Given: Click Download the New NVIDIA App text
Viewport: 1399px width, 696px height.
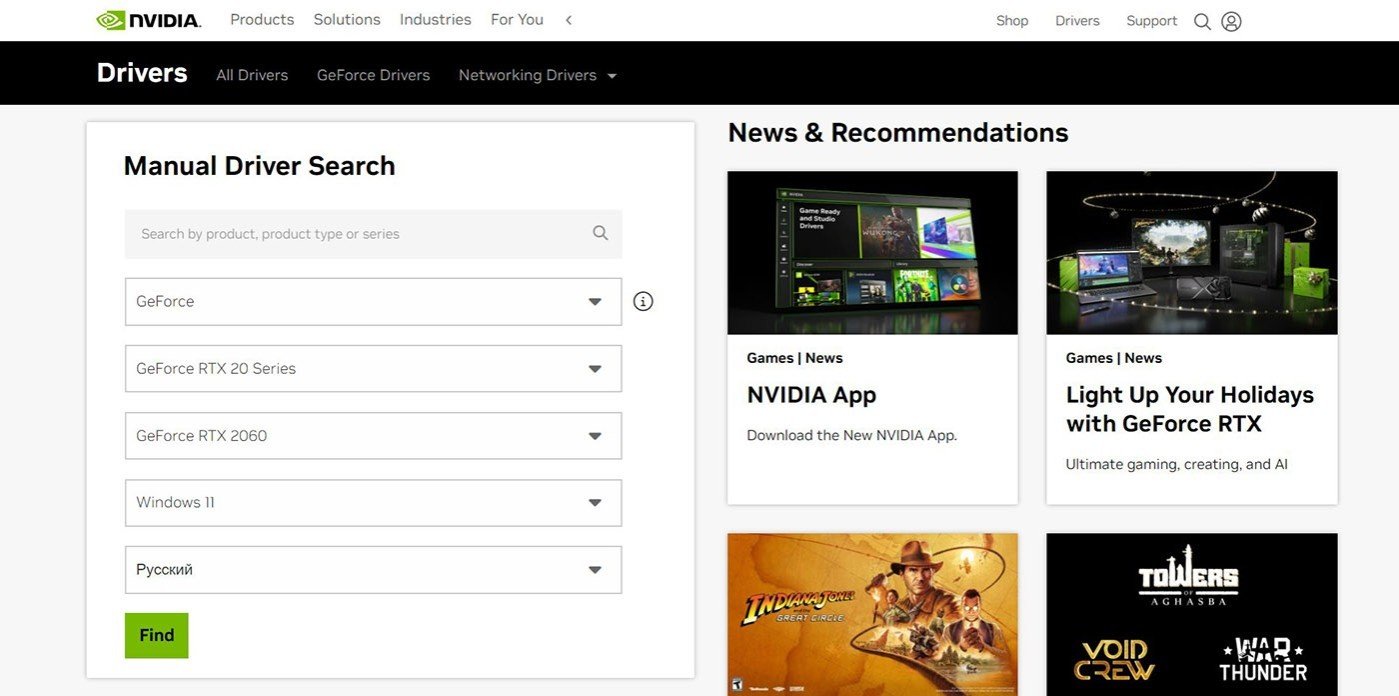Looking at the screenshot, I should tap(852, 435).
